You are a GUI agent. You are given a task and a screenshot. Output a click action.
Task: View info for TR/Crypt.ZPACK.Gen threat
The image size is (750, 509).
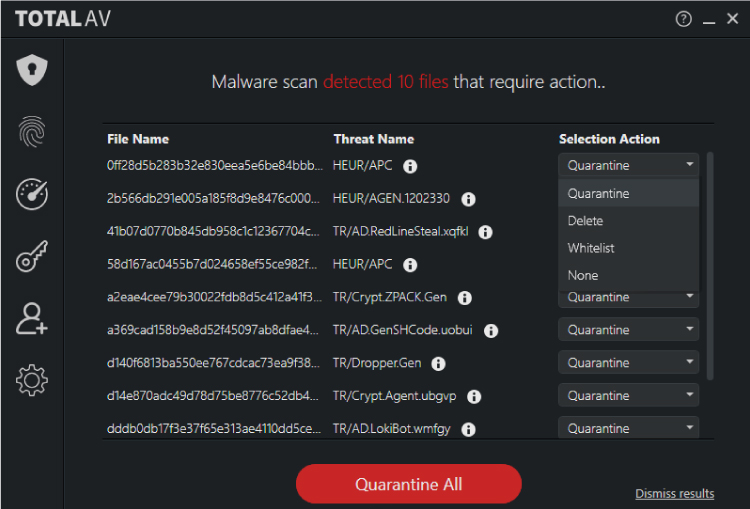465,298
